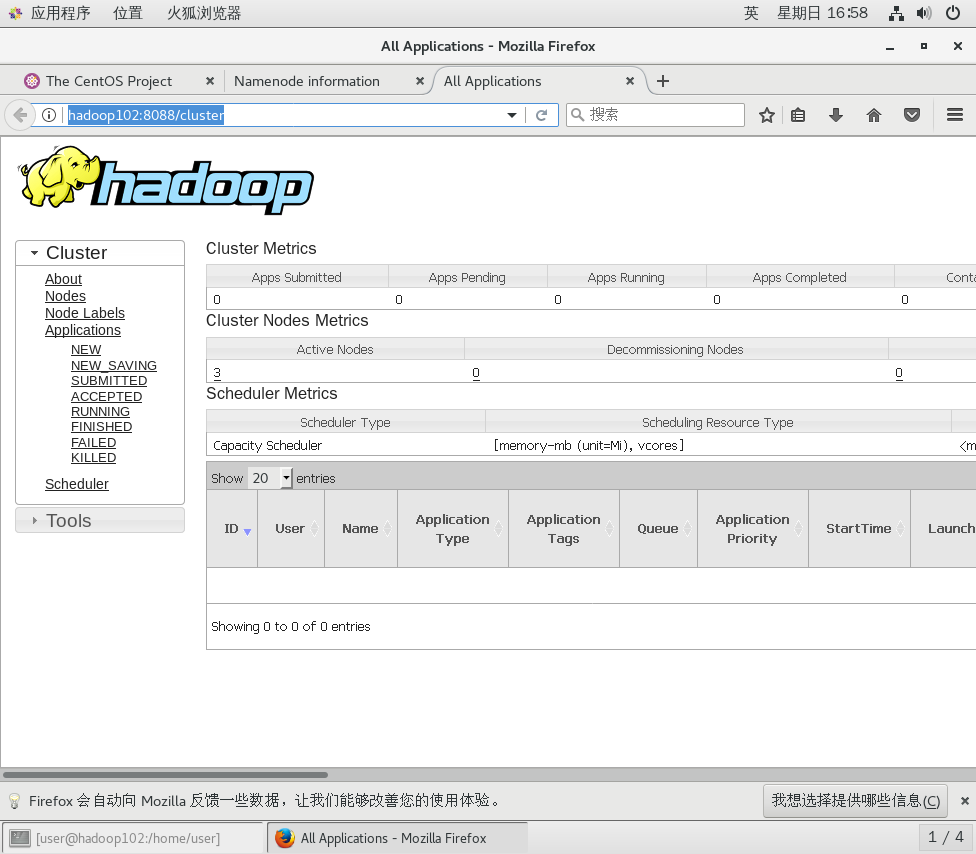This screenshot has height=854, width=976.
Task: Click the 我想选择提供哪些信息 button
Action: pyautogui.click(x=855, y=800)
